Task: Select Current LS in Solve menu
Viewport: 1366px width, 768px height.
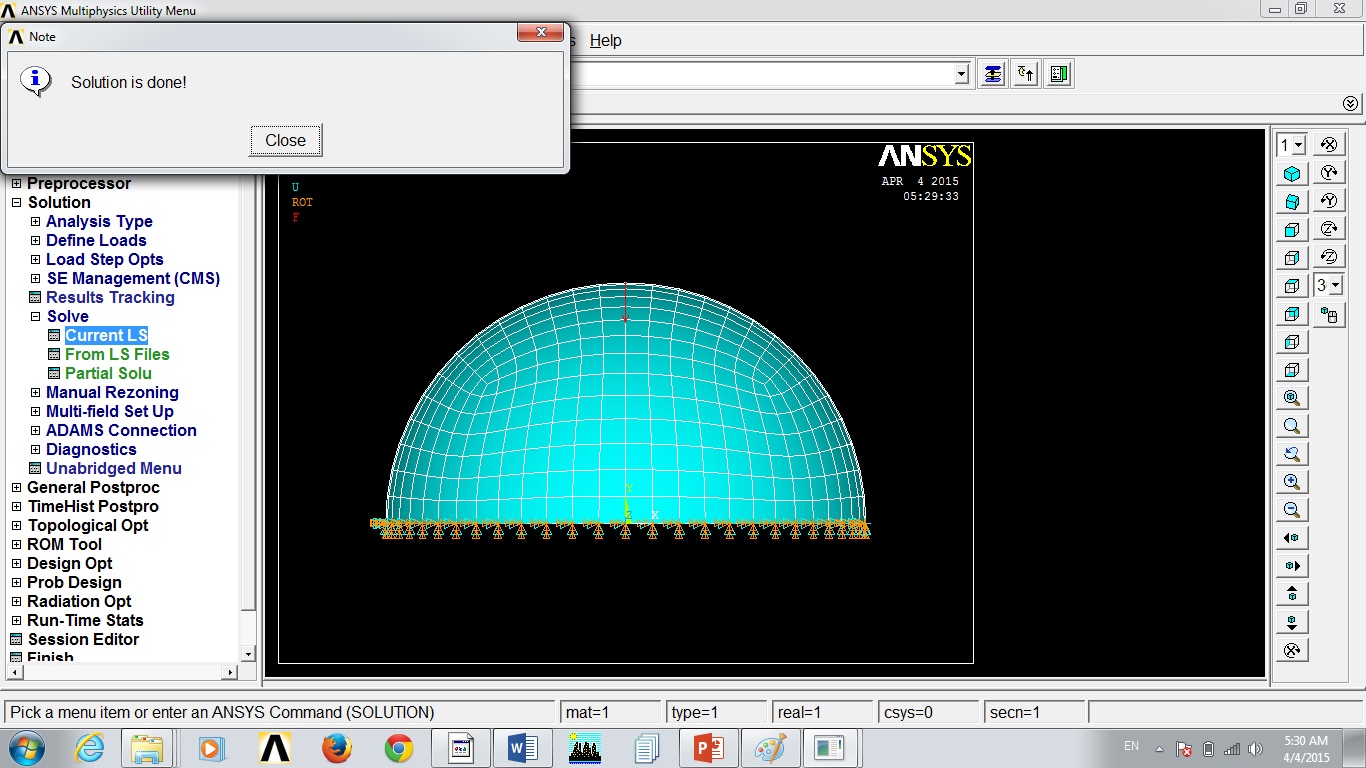Action: coord(106,335)
